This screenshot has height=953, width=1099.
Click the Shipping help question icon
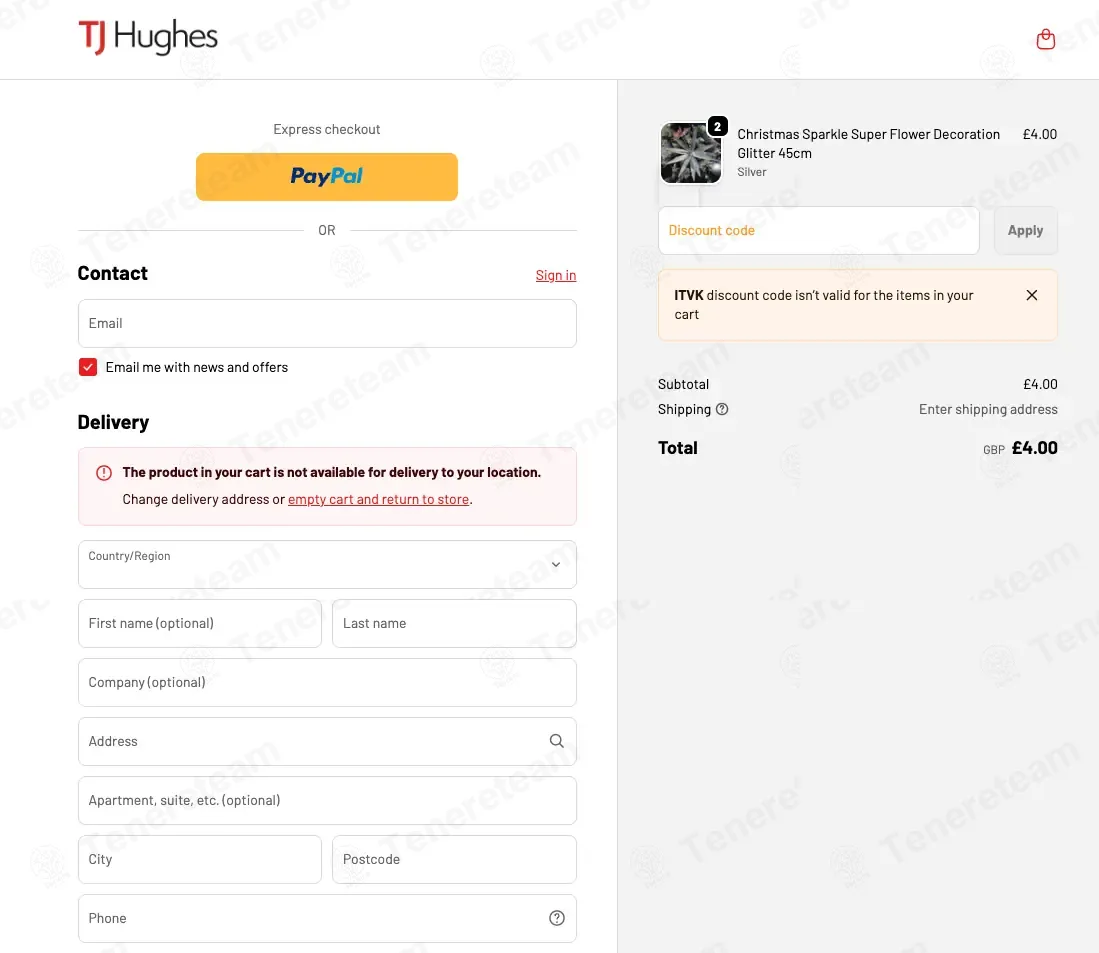click(722, 409)
